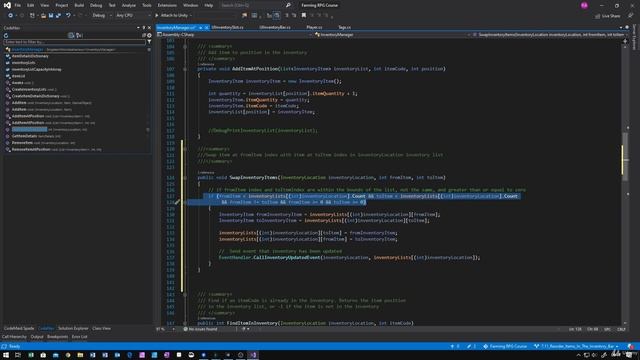This screenshot has width=640, height=360.
Task: Collapse the FindItemInInventory summary comment
Action: [185, 294]
